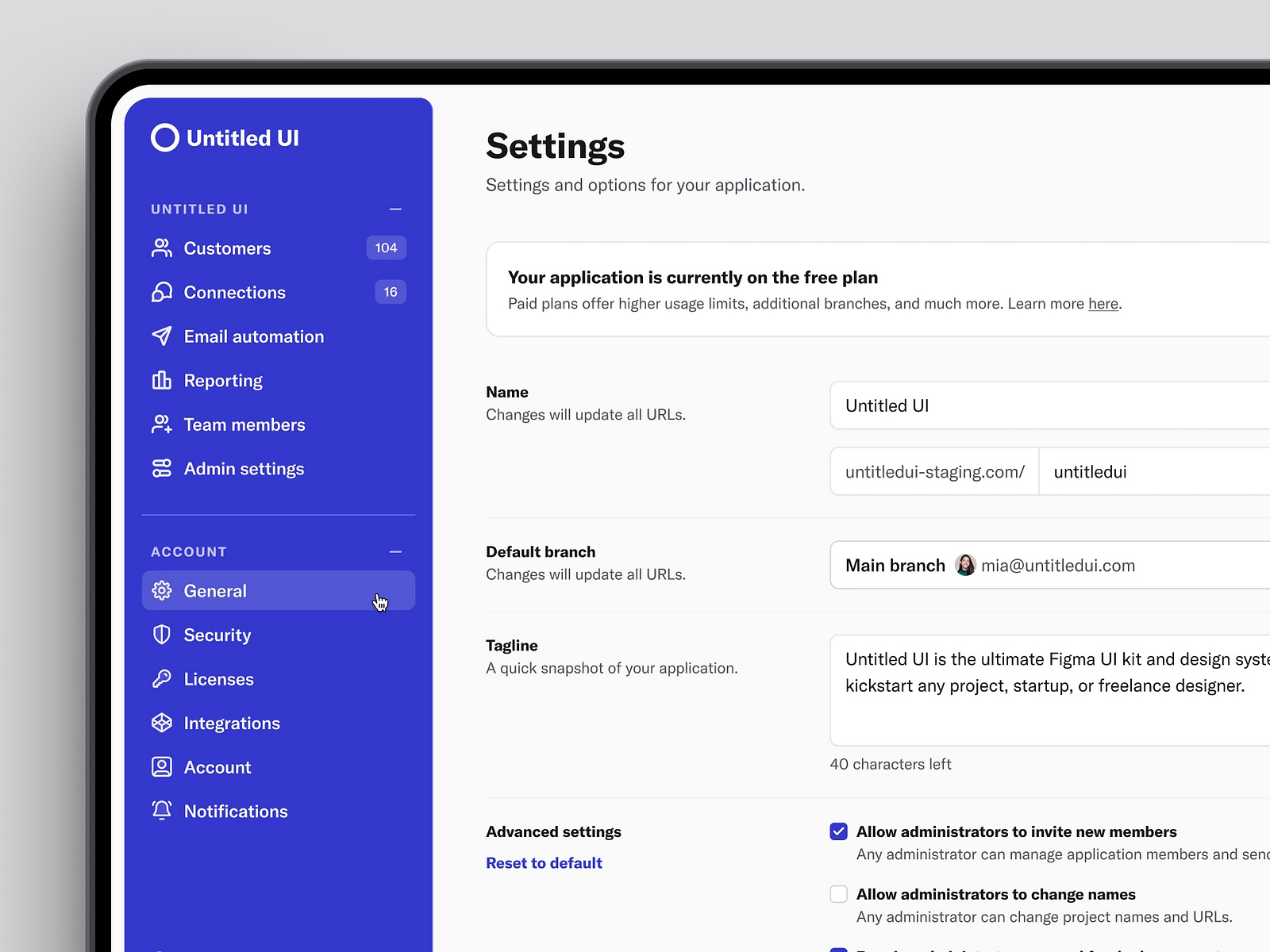
Task: Enable Allow administrators to change names
Action: [838, 894]
